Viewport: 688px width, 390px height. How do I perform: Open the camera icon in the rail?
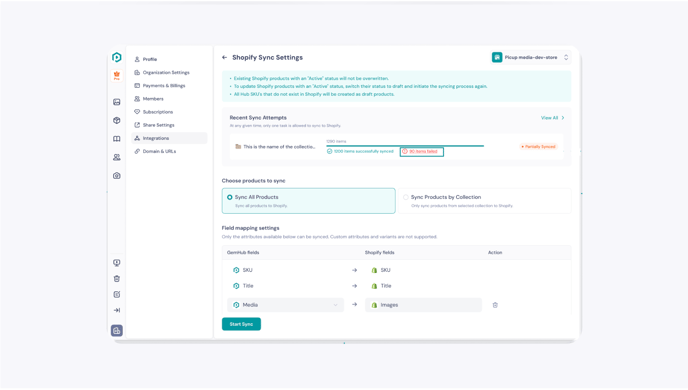coord(117,175)
